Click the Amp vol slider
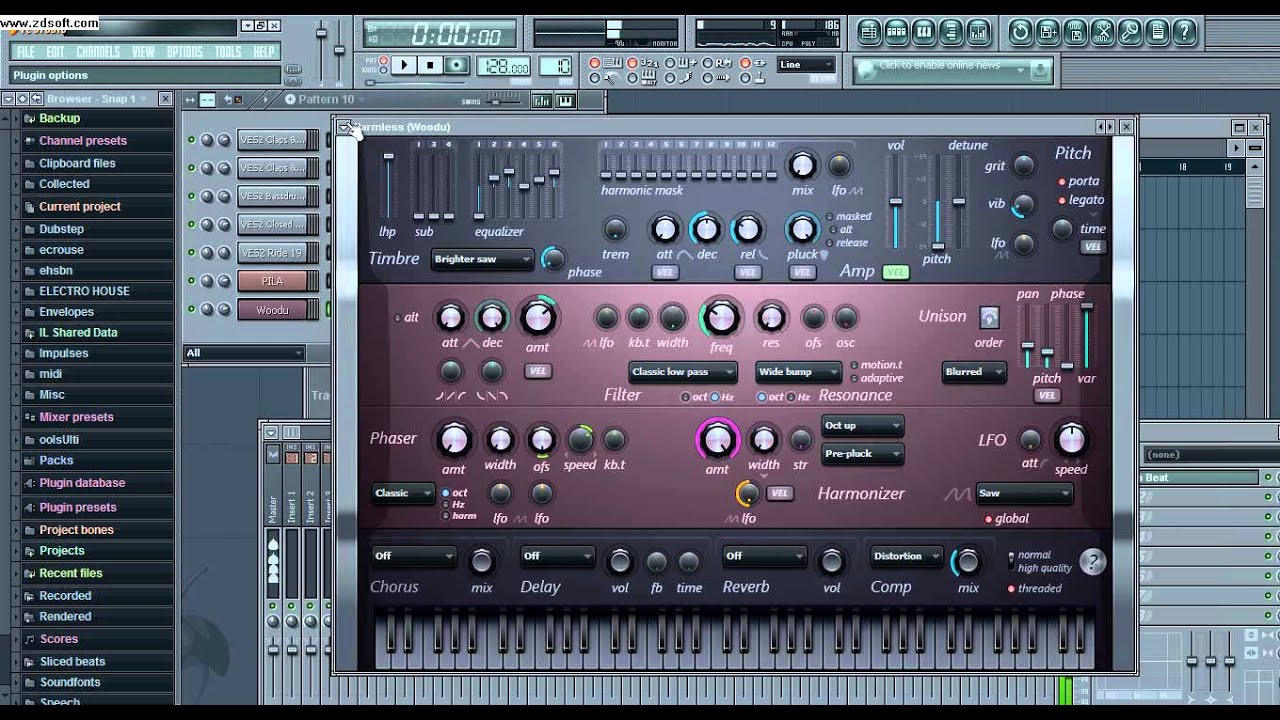1280x720 pixels. [x=897, y=203]
